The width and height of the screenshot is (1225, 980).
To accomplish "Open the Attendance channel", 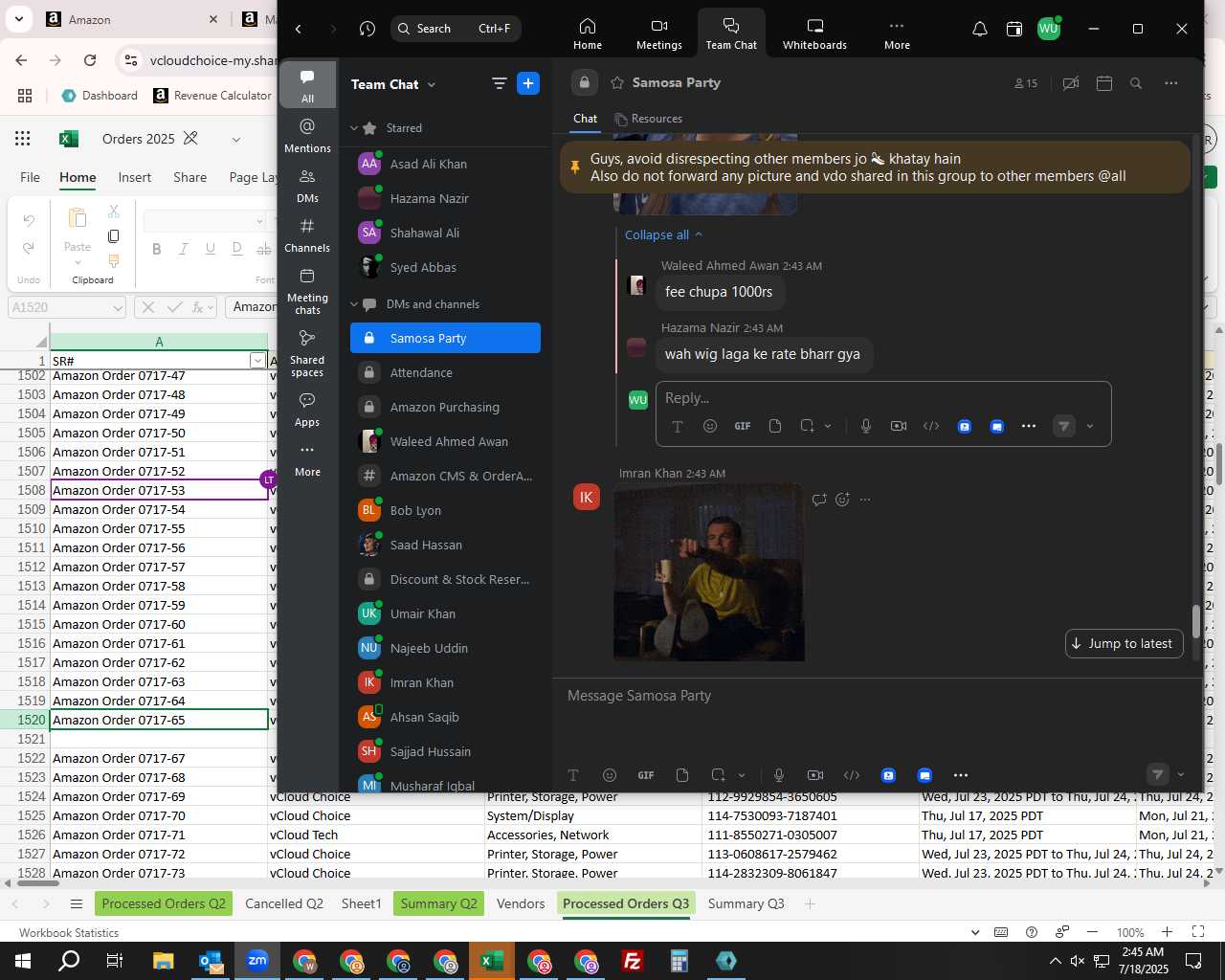I will [445, 372].
